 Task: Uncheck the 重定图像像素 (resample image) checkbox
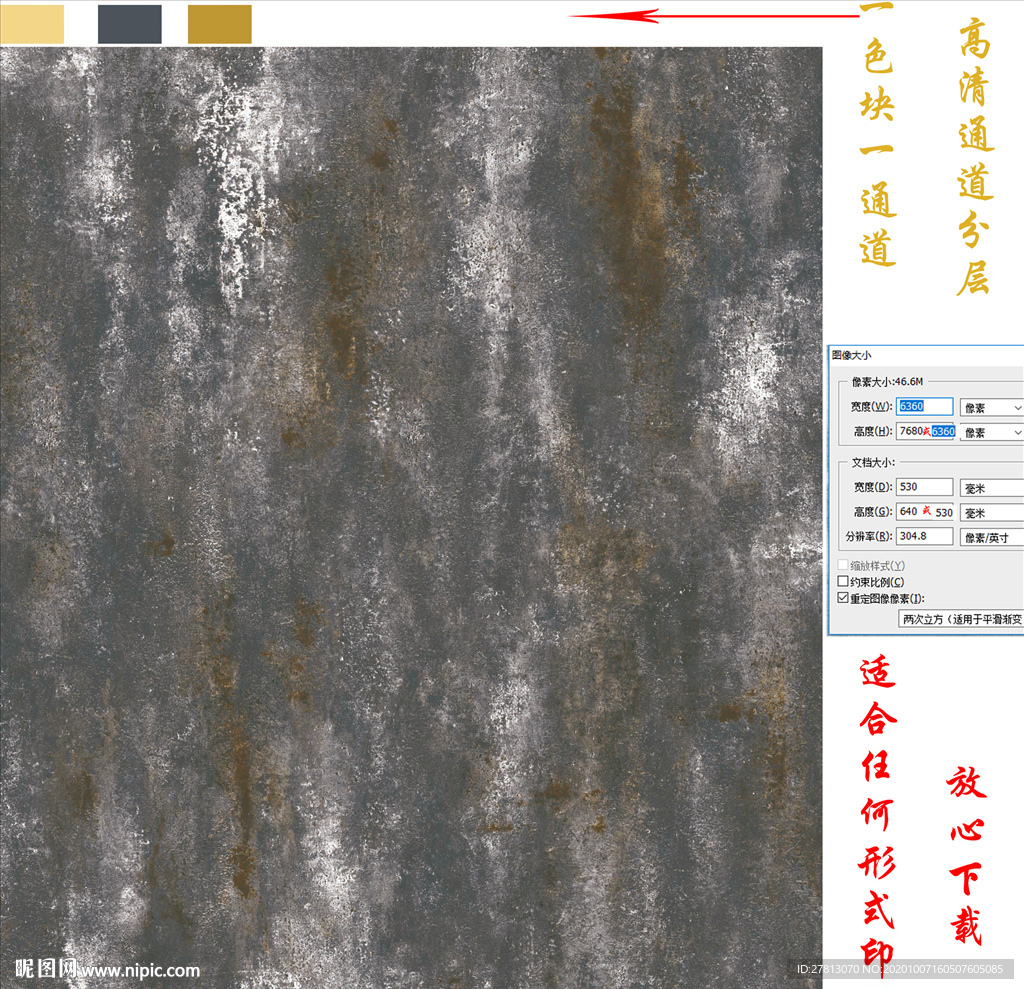click(x=843, y=598)
